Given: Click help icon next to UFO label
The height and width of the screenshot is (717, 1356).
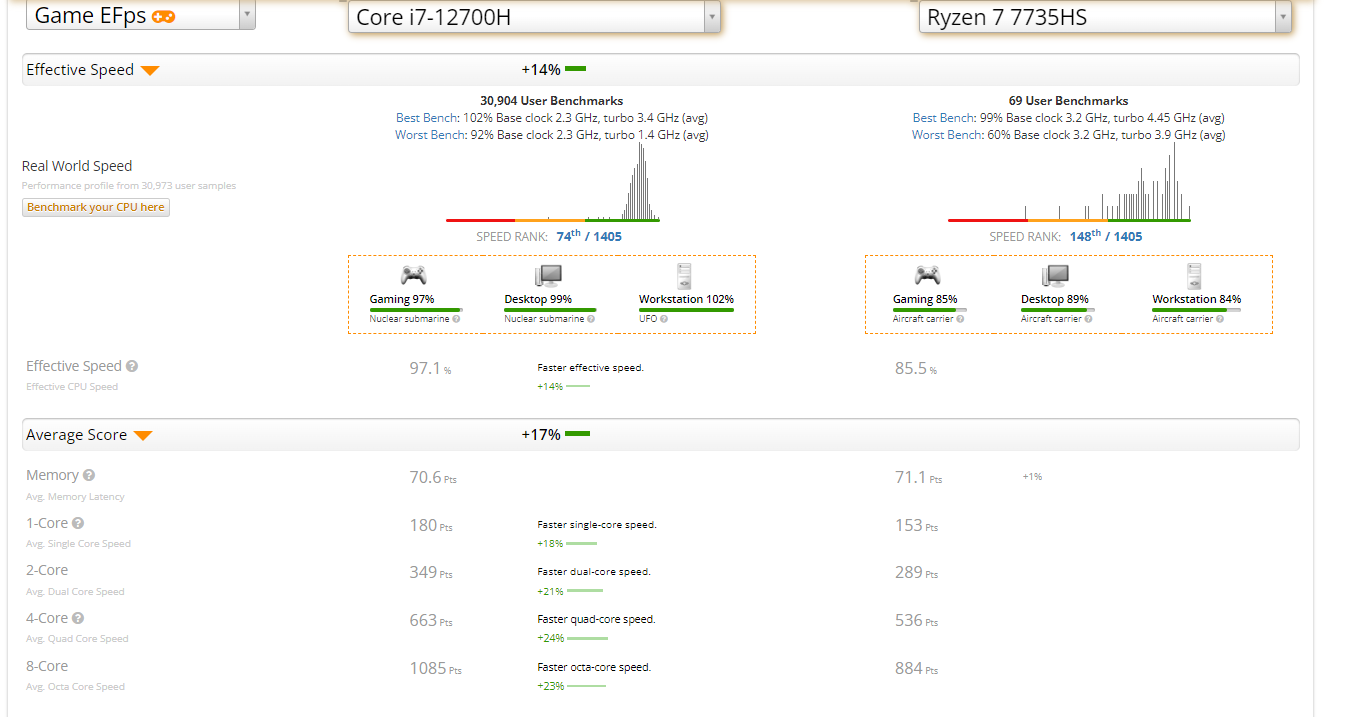Looking at the screenshot, I should tap(666, 319).
